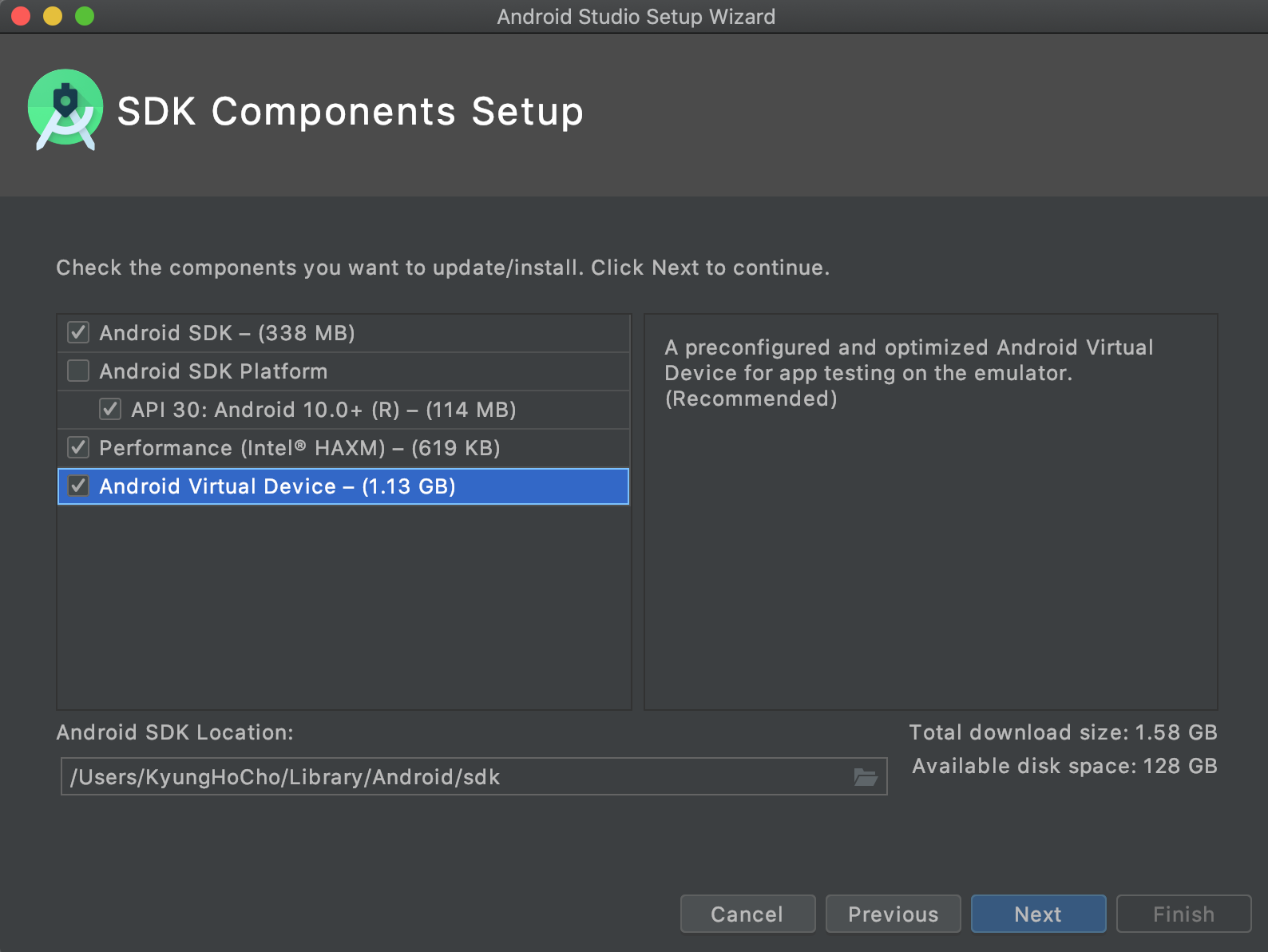This screenshot has height=952, width=1268.
Task: Click the Android Studio logo icon
Action: (x=65, y=110)
